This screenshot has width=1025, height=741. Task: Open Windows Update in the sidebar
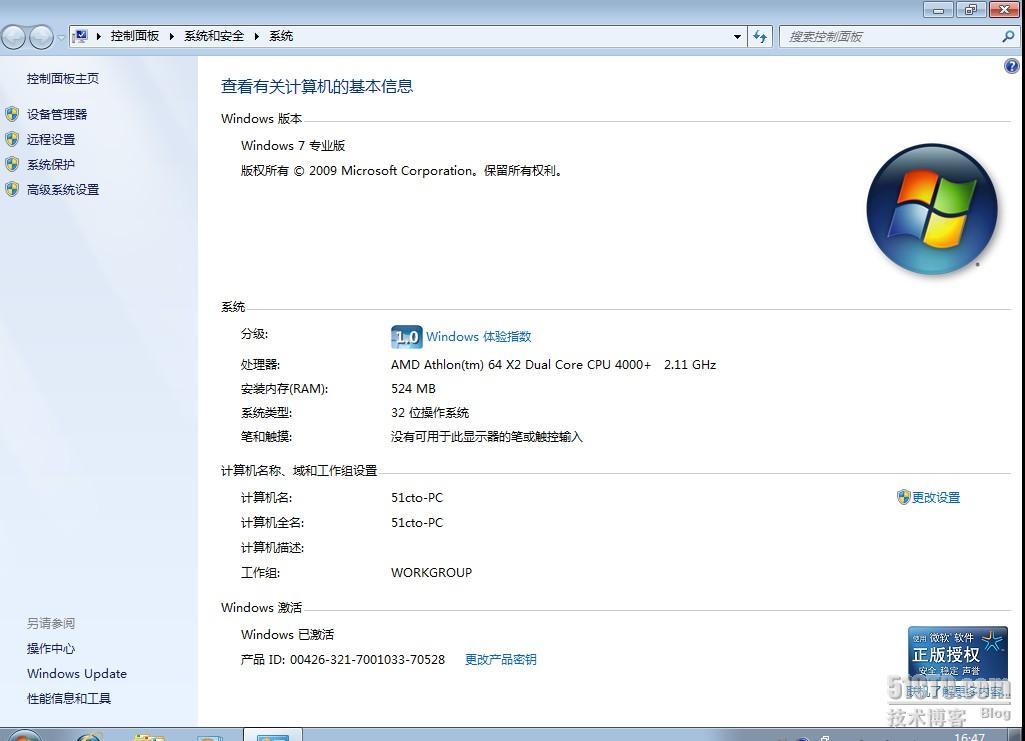coord(77,674)
